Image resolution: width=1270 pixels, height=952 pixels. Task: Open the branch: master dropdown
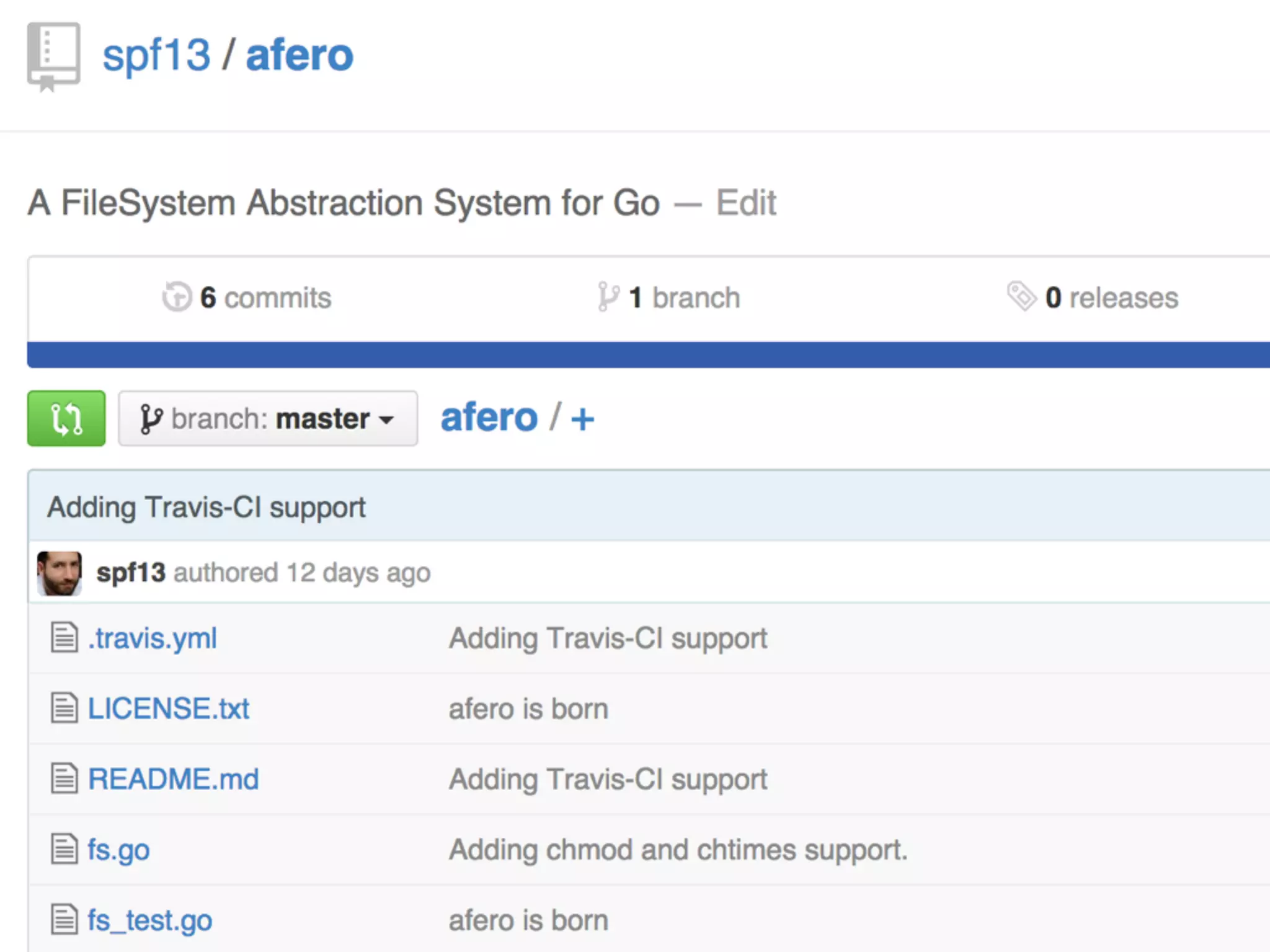268,418
